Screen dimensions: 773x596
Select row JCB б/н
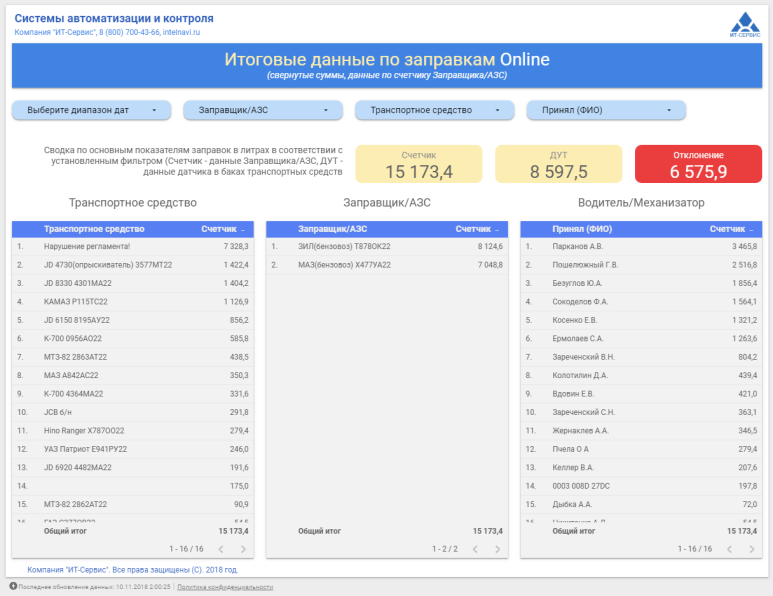[133, 412]
